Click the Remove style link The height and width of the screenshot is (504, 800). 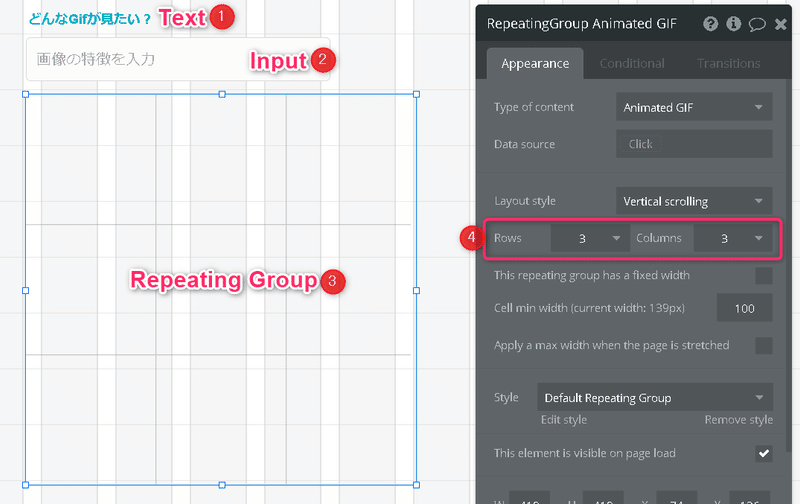click(739, 420)
